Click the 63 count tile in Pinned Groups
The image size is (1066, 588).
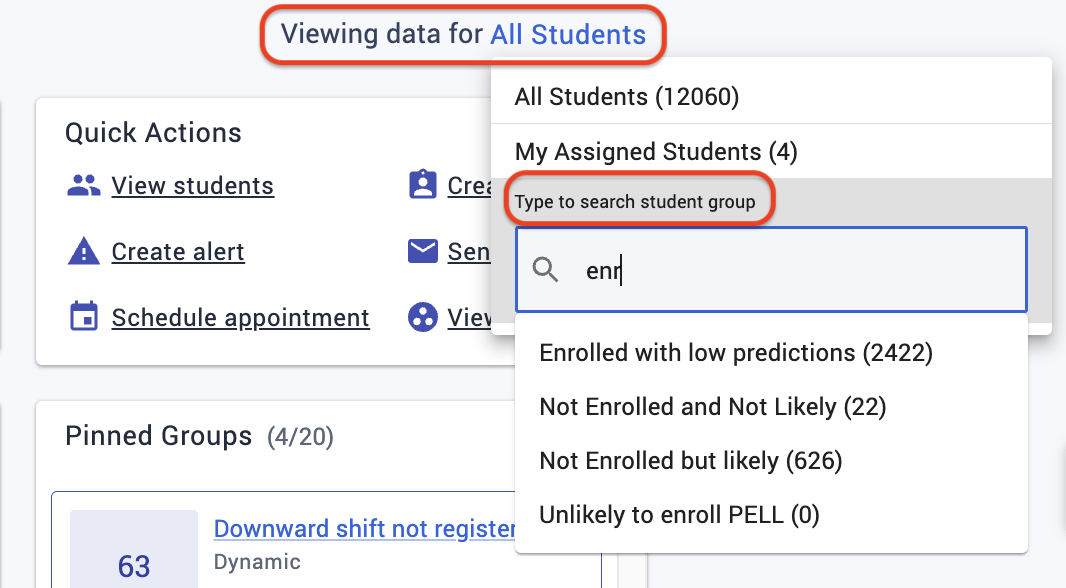coord(134,550)
